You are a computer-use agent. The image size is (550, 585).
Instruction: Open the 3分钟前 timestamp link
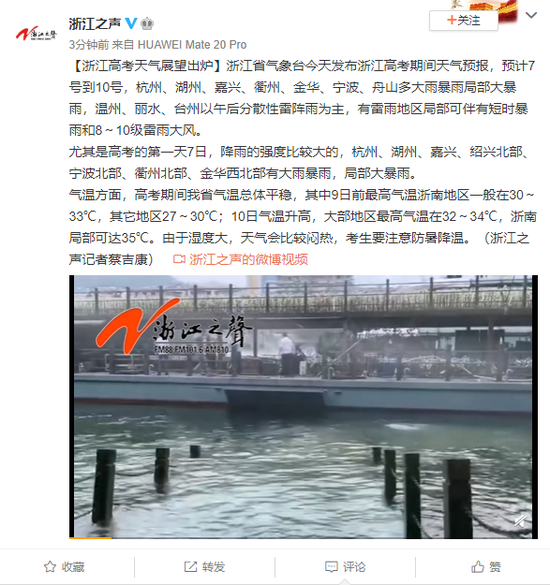coord(89,45)
